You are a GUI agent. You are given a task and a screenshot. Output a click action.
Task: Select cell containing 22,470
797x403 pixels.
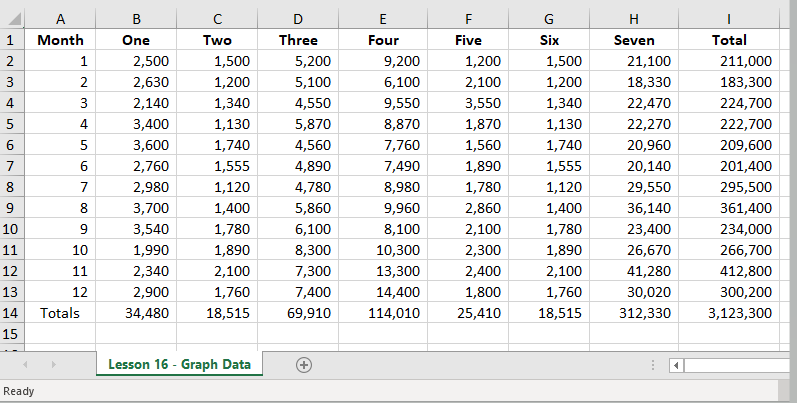(634, 103)
